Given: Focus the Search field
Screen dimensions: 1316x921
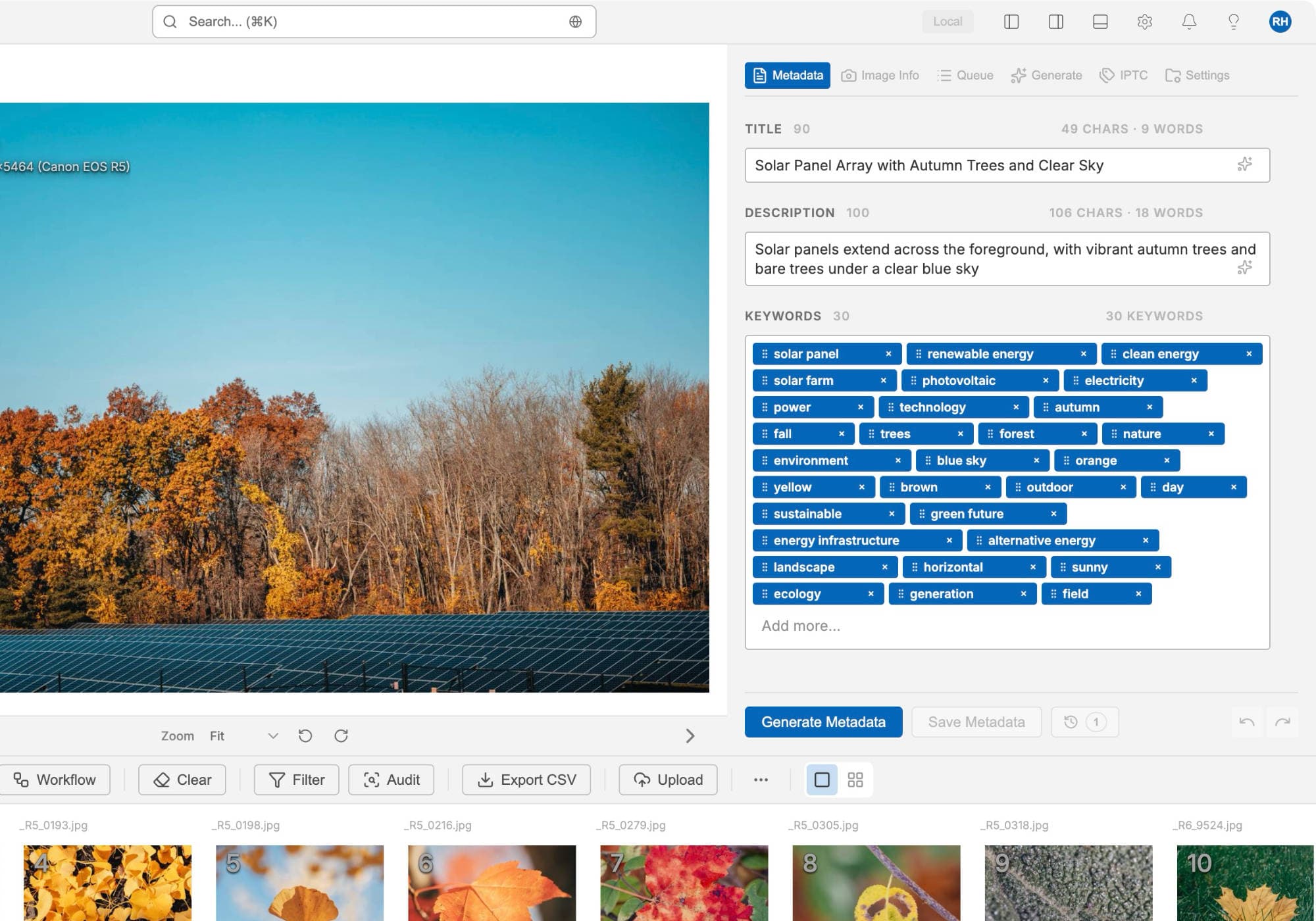Looking at the screenshot, I should pyautogui.click(x=374, y=22).
